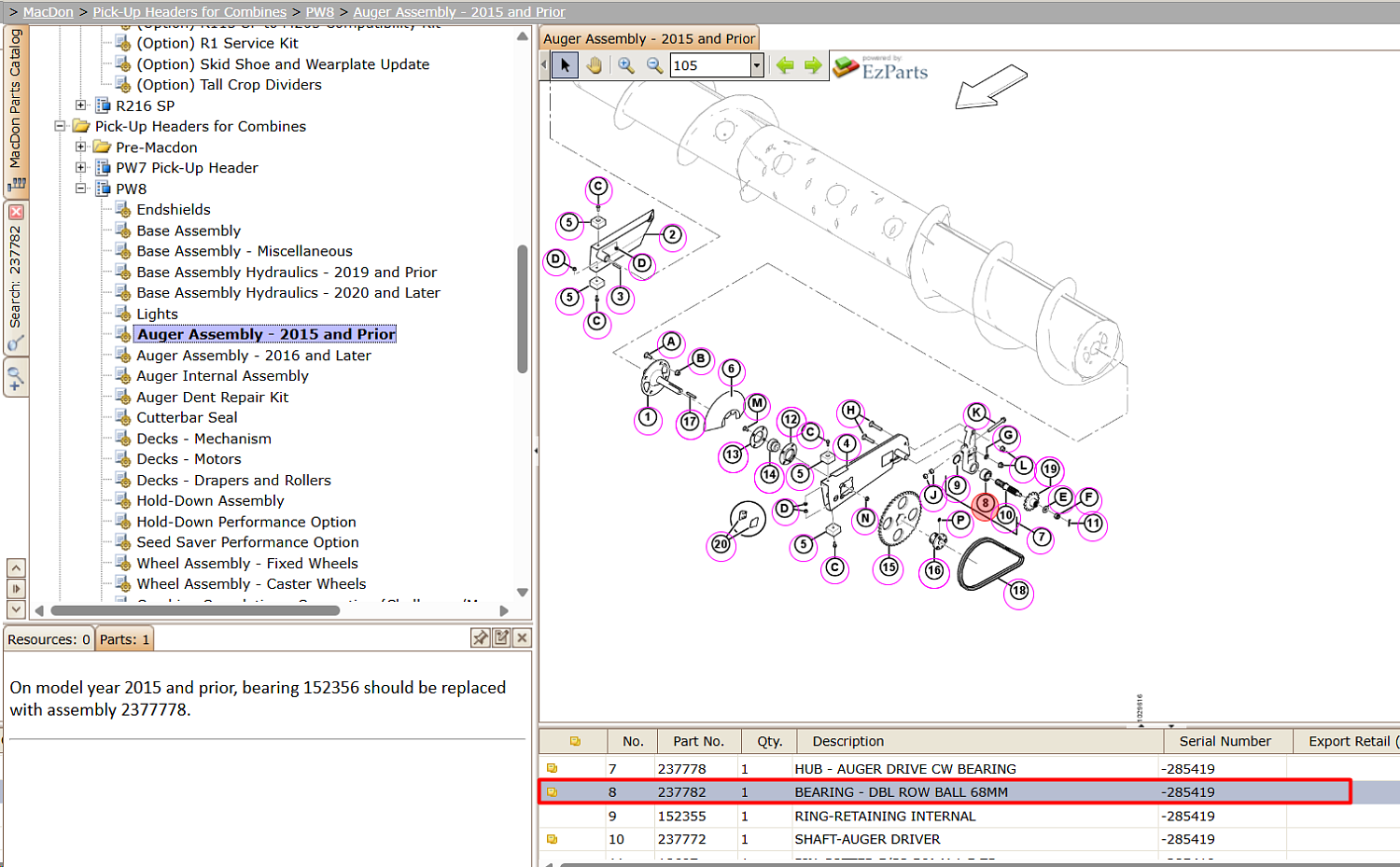Click the note icon for part 237772
Image resolution: width=1400 pixels, height=867 pixels.
pyautogui.click(x=552, y=839)
